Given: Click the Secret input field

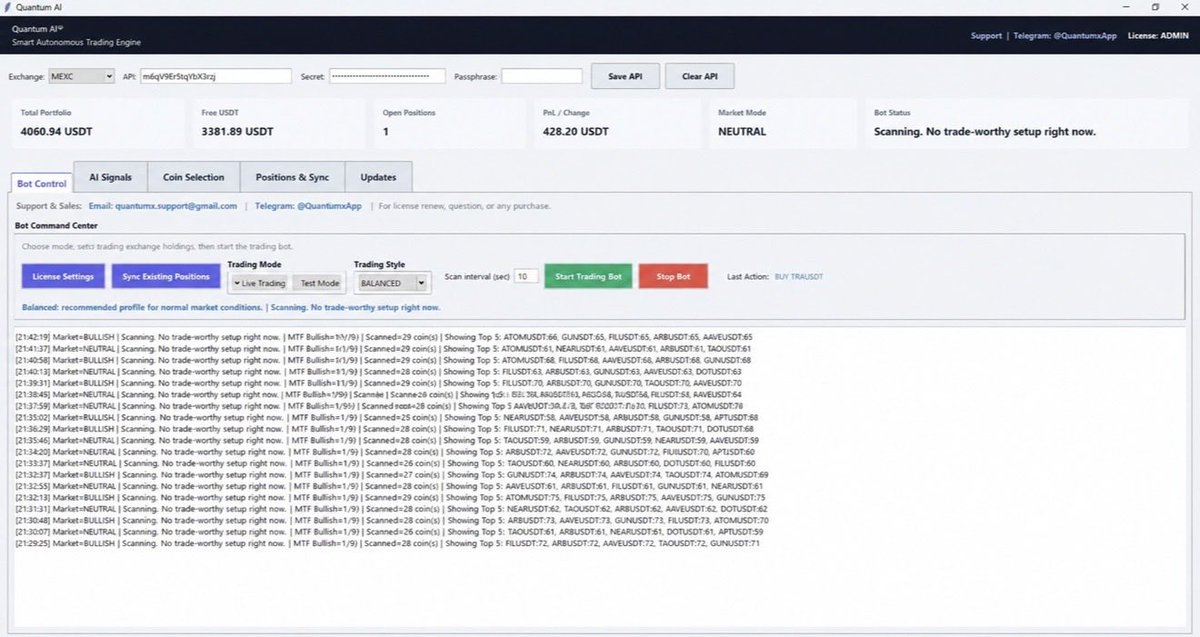Looking at the screenshot, I should (x=387, y=76).
